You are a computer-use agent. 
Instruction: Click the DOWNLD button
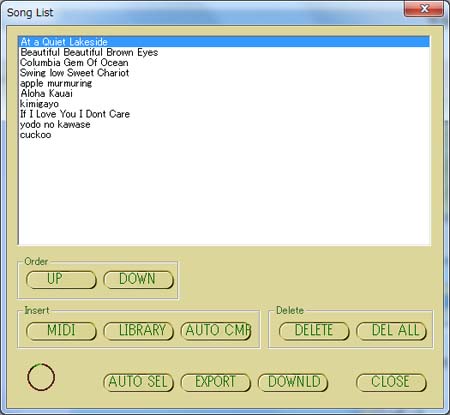293,382
